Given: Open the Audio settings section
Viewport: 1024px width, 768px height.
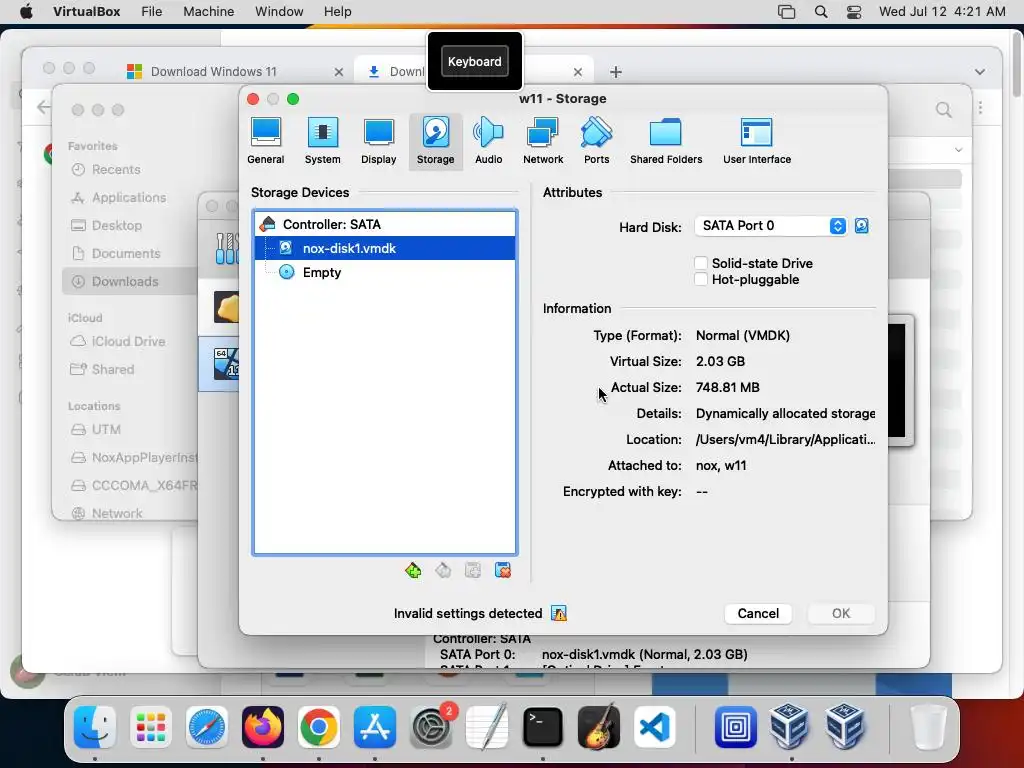Looking at the screenshot, I should [488, 141].
